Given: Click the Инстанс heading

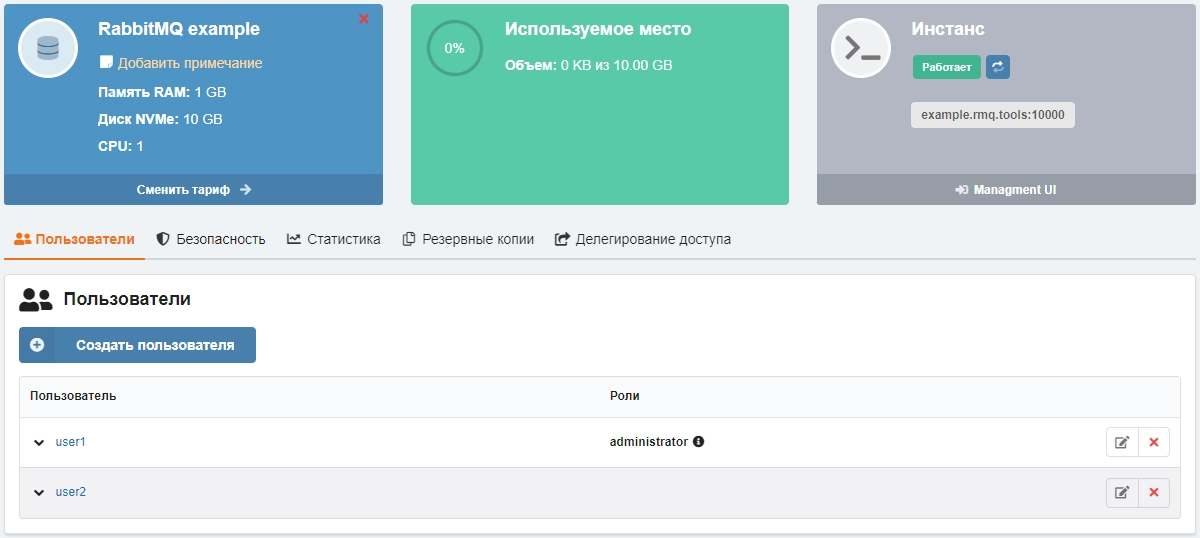Looking at the screenshot, I should coord(948,29).
